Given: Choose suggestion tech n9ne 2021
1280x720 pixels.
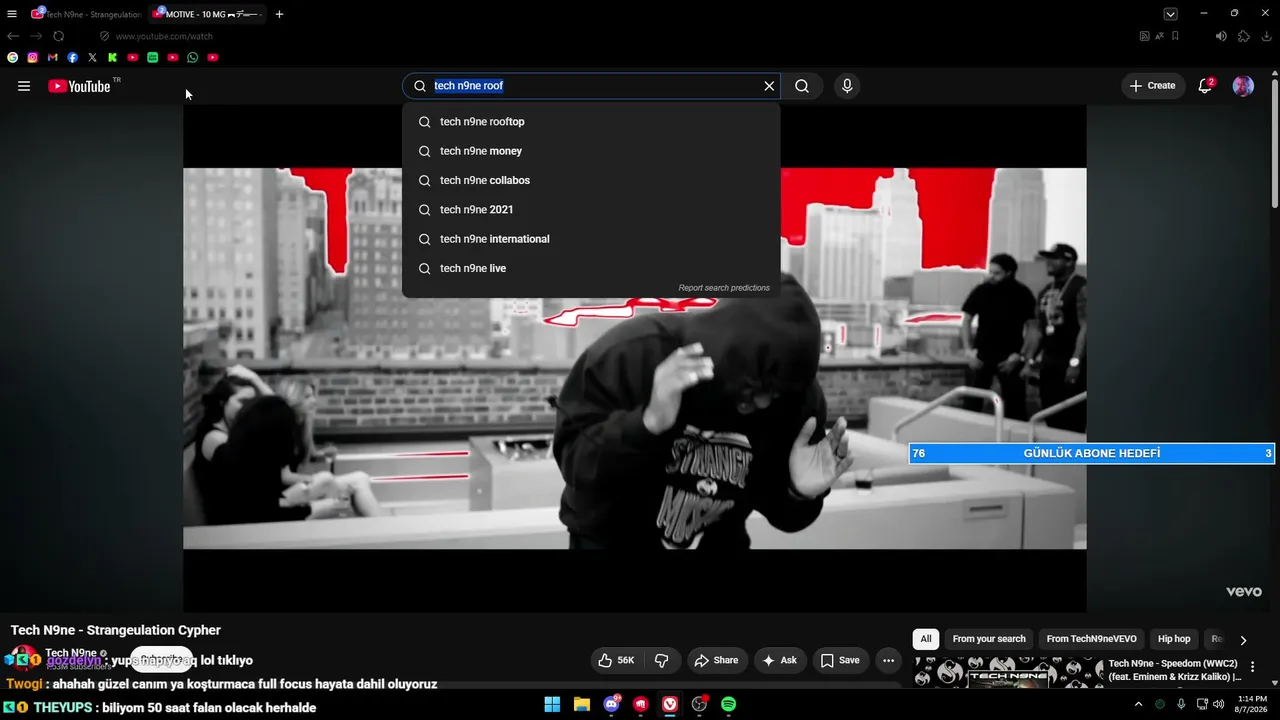Looking at the screenshot, I should [x=591, y=210].
